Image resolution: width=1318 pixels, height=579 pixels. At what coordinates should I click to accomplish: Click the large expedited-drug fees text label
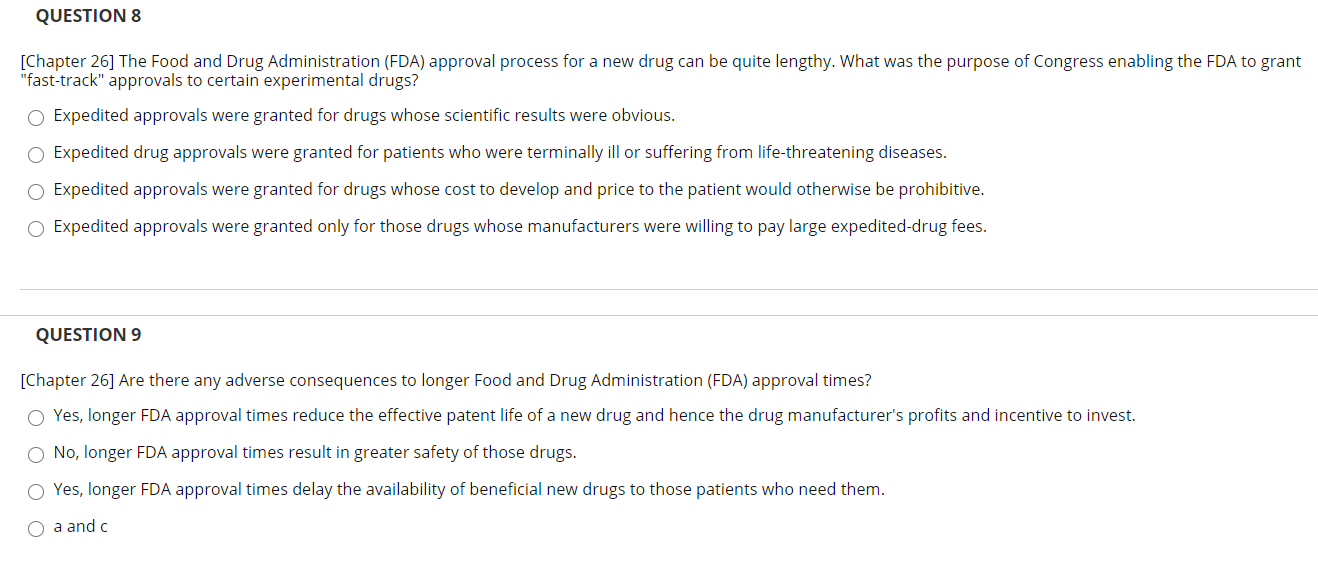click(x=520, y=226)
